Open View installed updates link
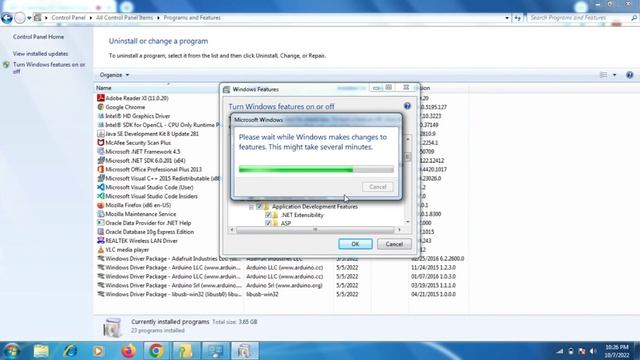 (40, 53)
